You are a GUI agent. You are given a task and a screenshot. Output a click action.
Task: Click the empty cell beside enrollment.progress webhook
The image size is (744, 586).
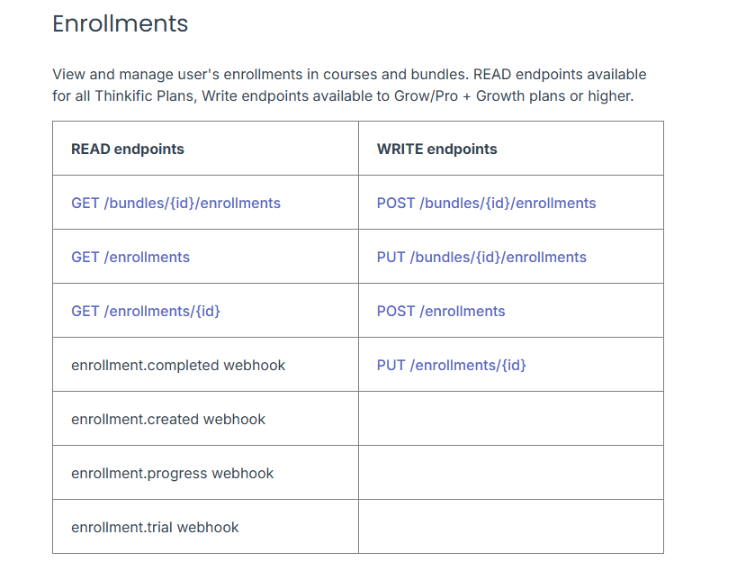pyautogui.click(x=510, y=473)
